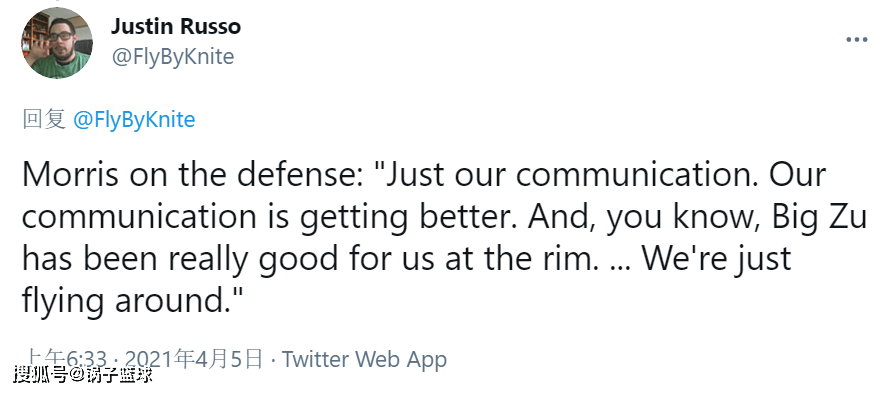The width and height of the screenshot is (890, 393).
Task: Click the 上午6:33 tweet timestamp
Action: click(67, 360)
